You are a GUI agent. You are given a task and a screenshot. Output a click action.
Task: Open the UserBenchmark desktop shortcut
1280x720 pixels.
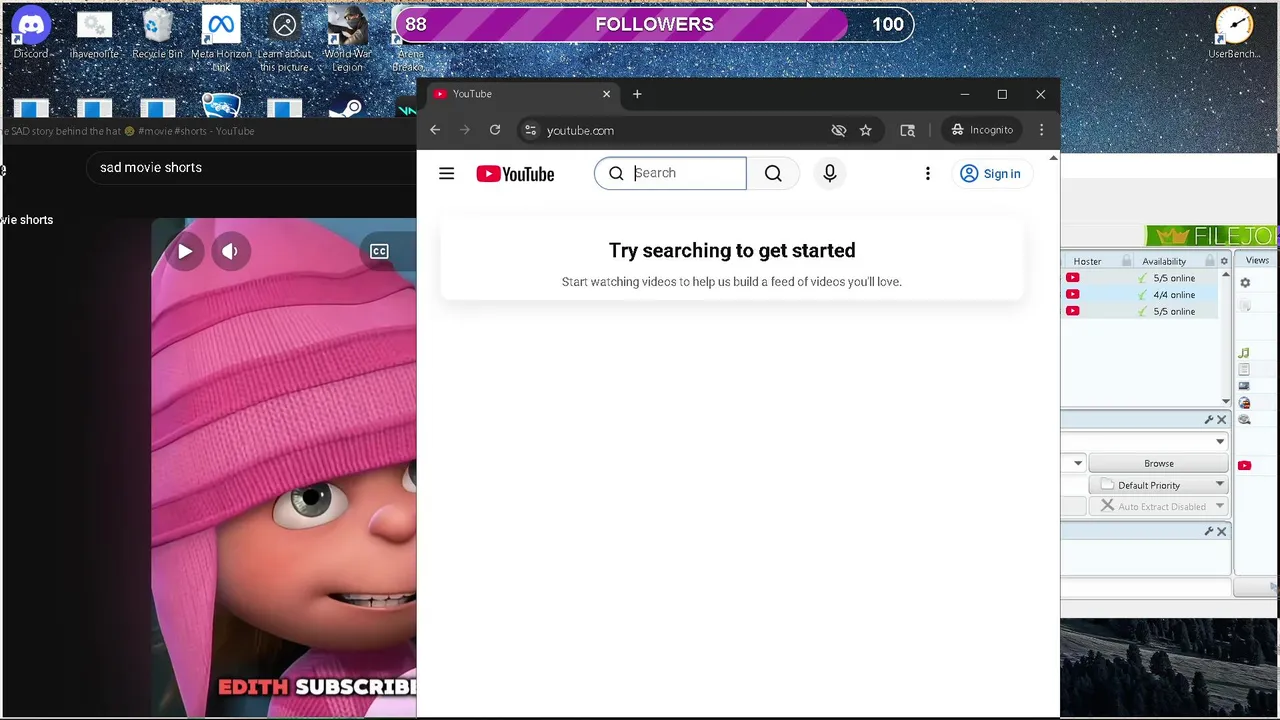point(1234,32)
